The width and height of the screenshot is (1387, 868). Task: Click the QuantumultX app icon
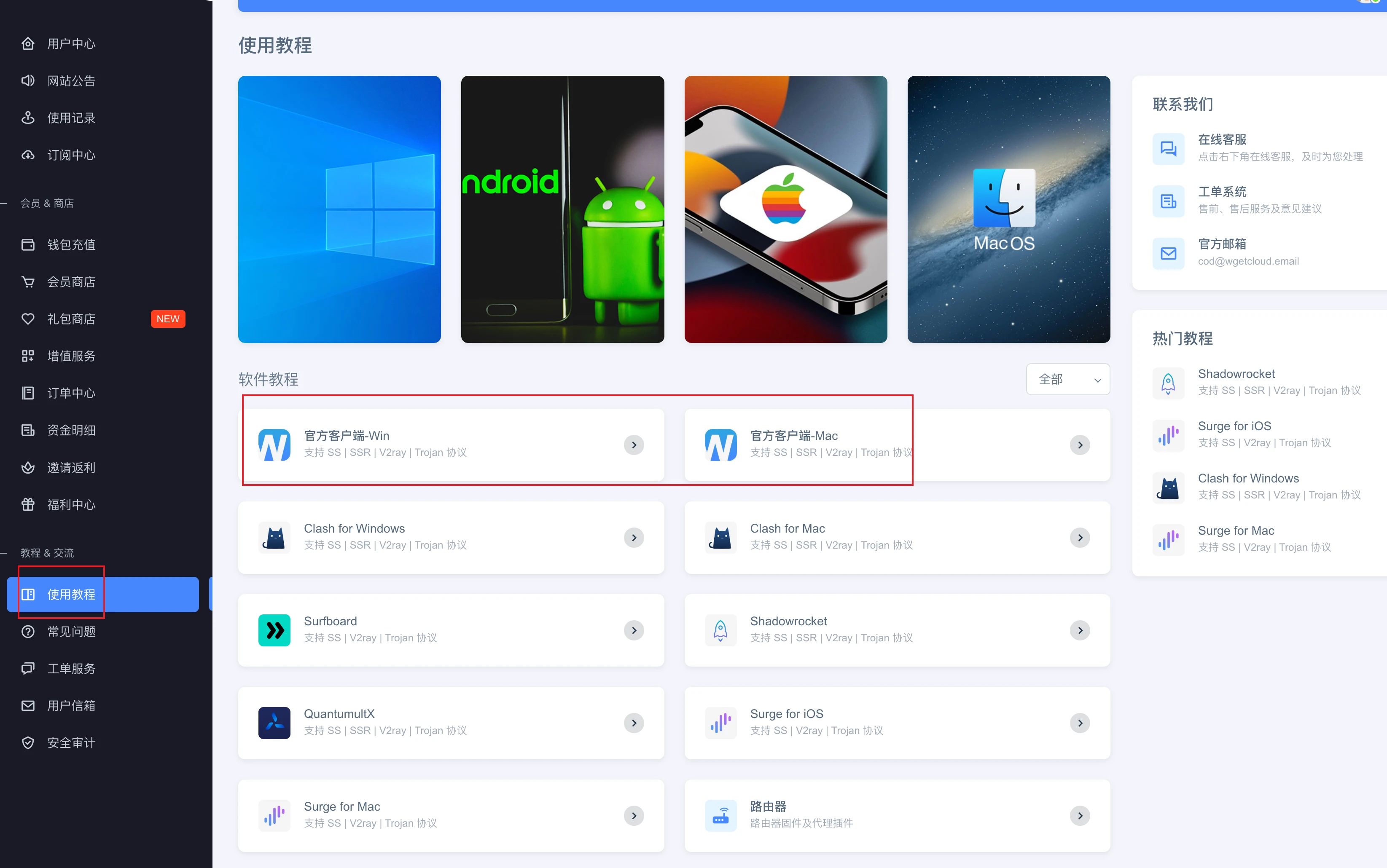274,723
